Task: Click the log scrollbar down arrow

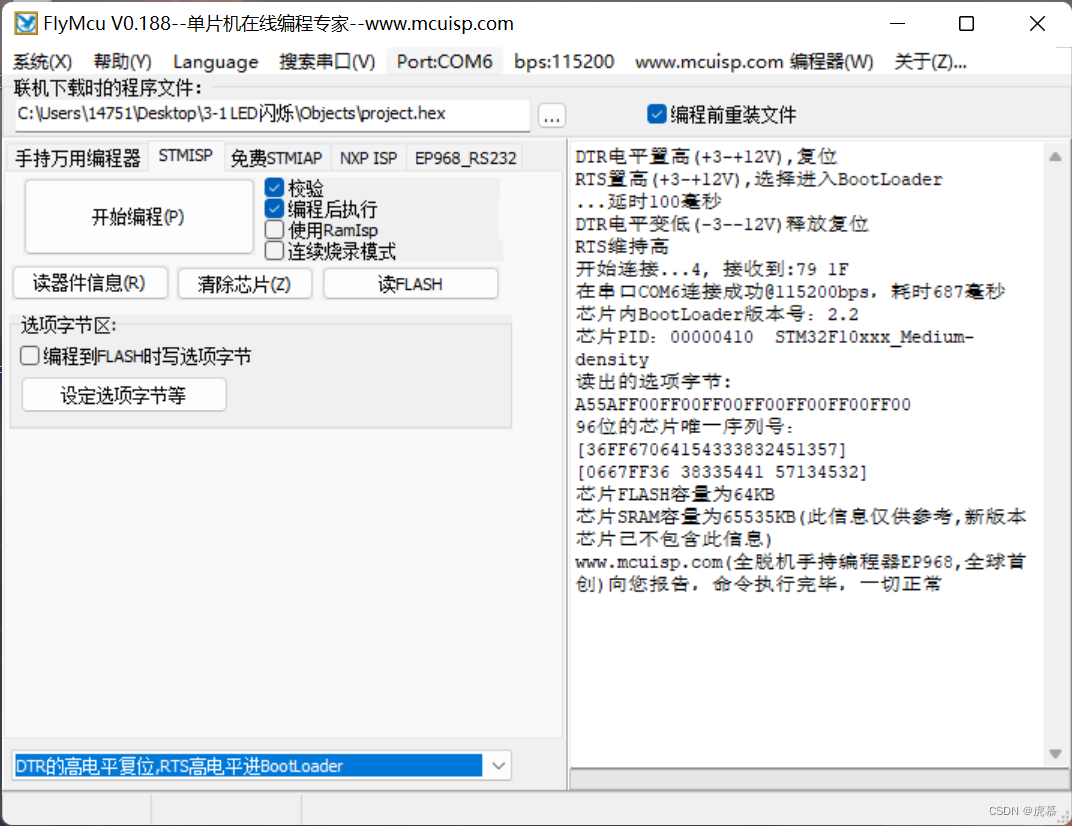Action: pos(1055,754)
